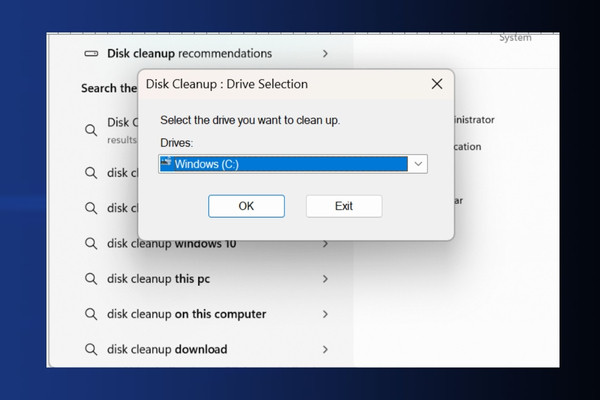The image size is (600, 400).
Task: Expand chevron for disk cleanup windows 10
Action: (x=325, y=244)
